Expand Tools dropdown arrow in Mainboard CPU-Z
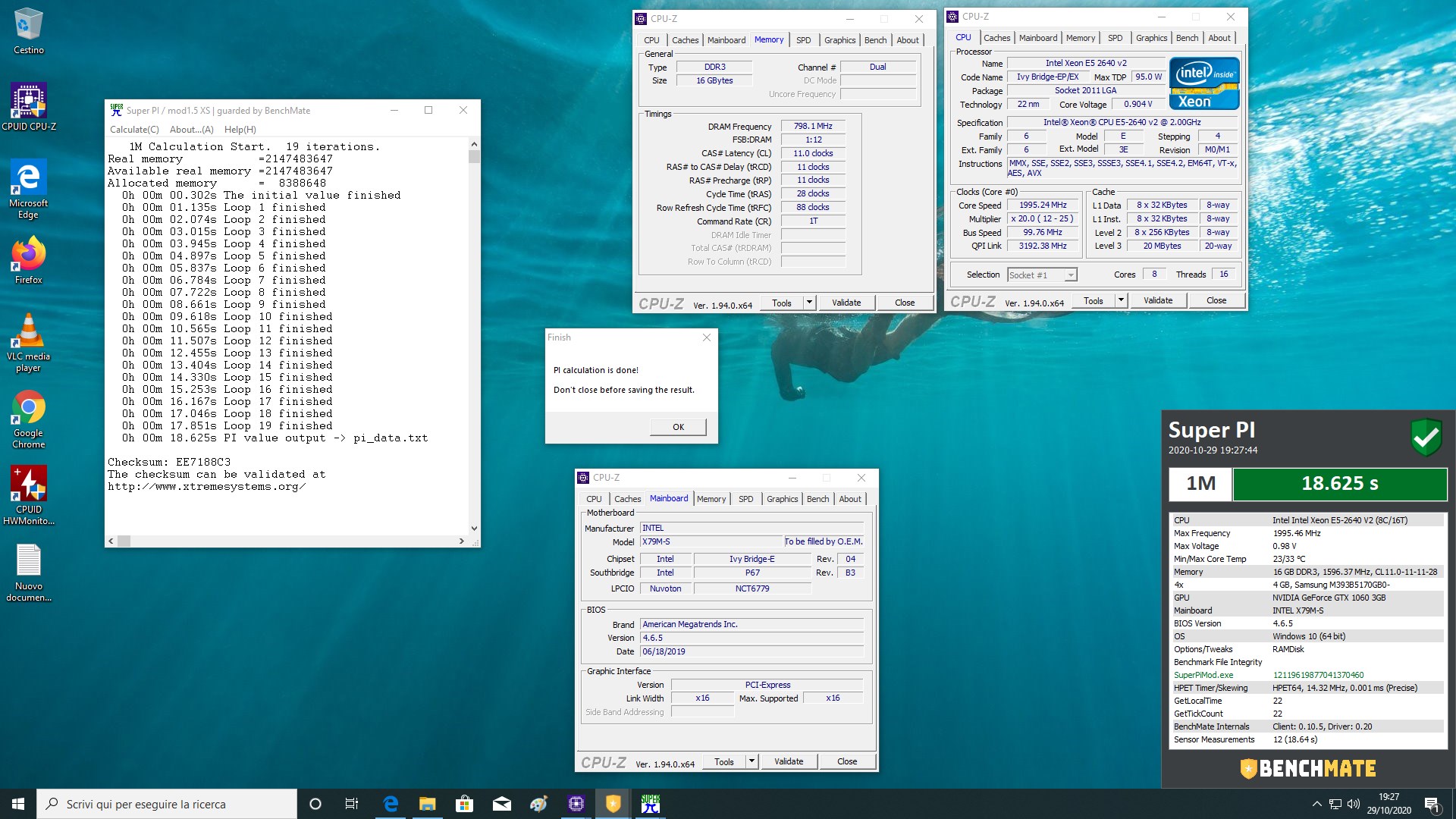Image resolution: width=1456 pixels, height=819 pixels. [752, 761]
